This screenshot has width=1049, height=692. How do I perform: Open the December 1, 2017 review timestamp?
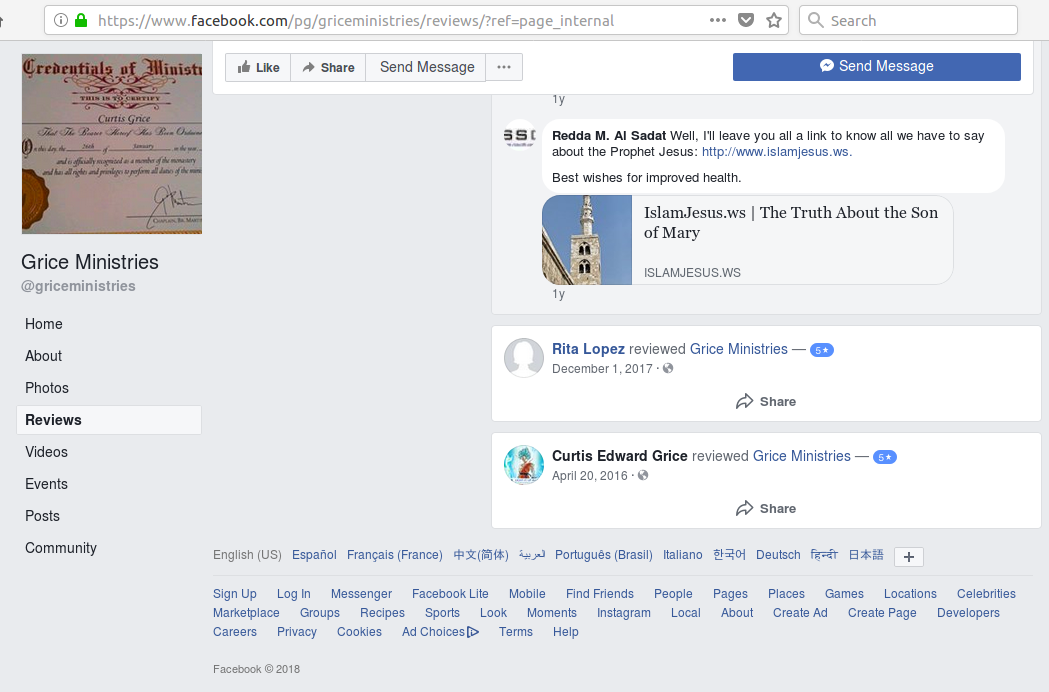coord(602,369)
